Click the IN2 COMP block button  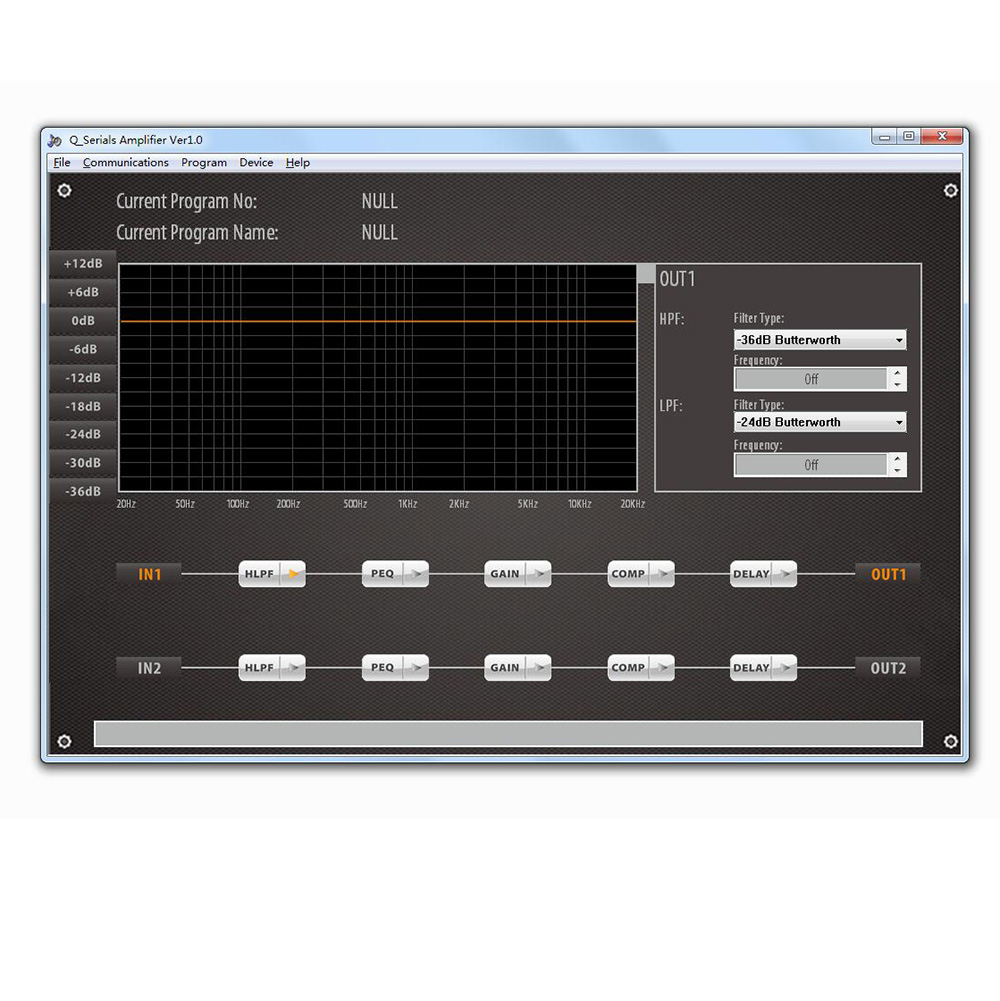[x=628, y=668]
